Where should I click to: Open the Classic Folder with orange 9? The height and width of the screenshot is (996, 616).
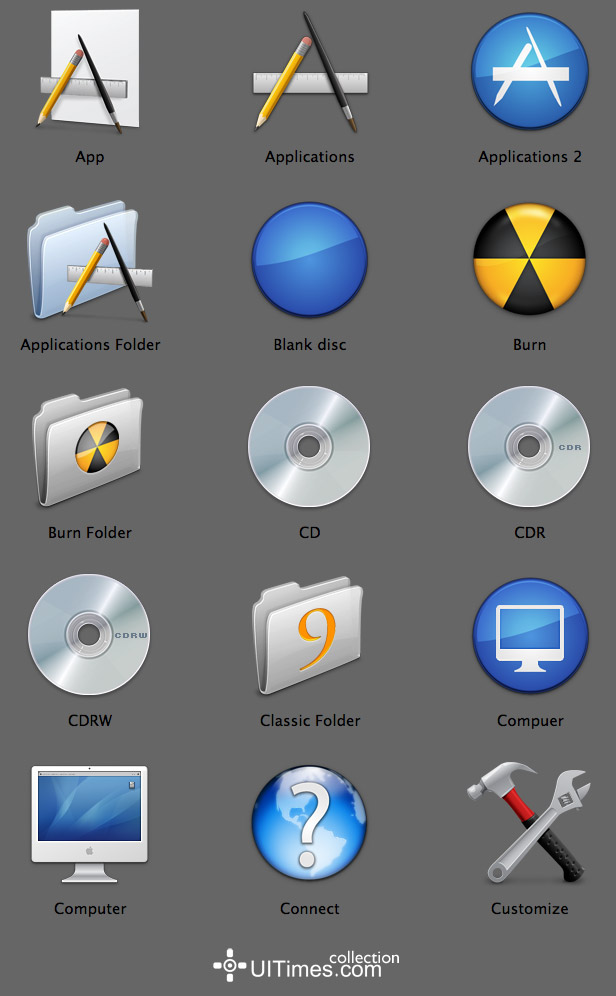point(309,635)
